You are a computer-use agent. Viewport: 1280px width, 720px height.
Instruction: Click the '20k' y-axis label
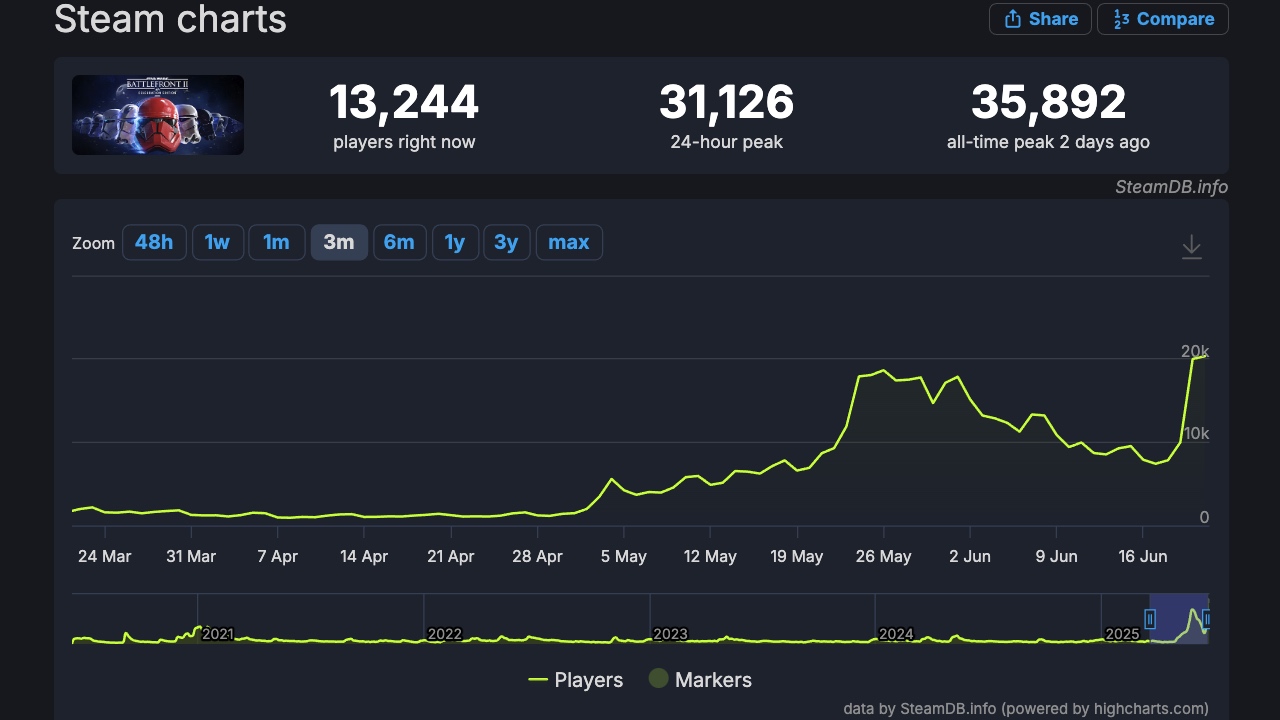[1195, 351]
